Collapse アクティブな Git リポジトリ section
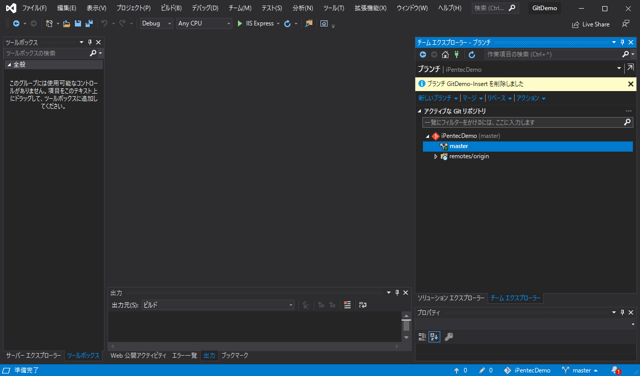The height and width of the screenshot is (376, 640). coord(419,111)
